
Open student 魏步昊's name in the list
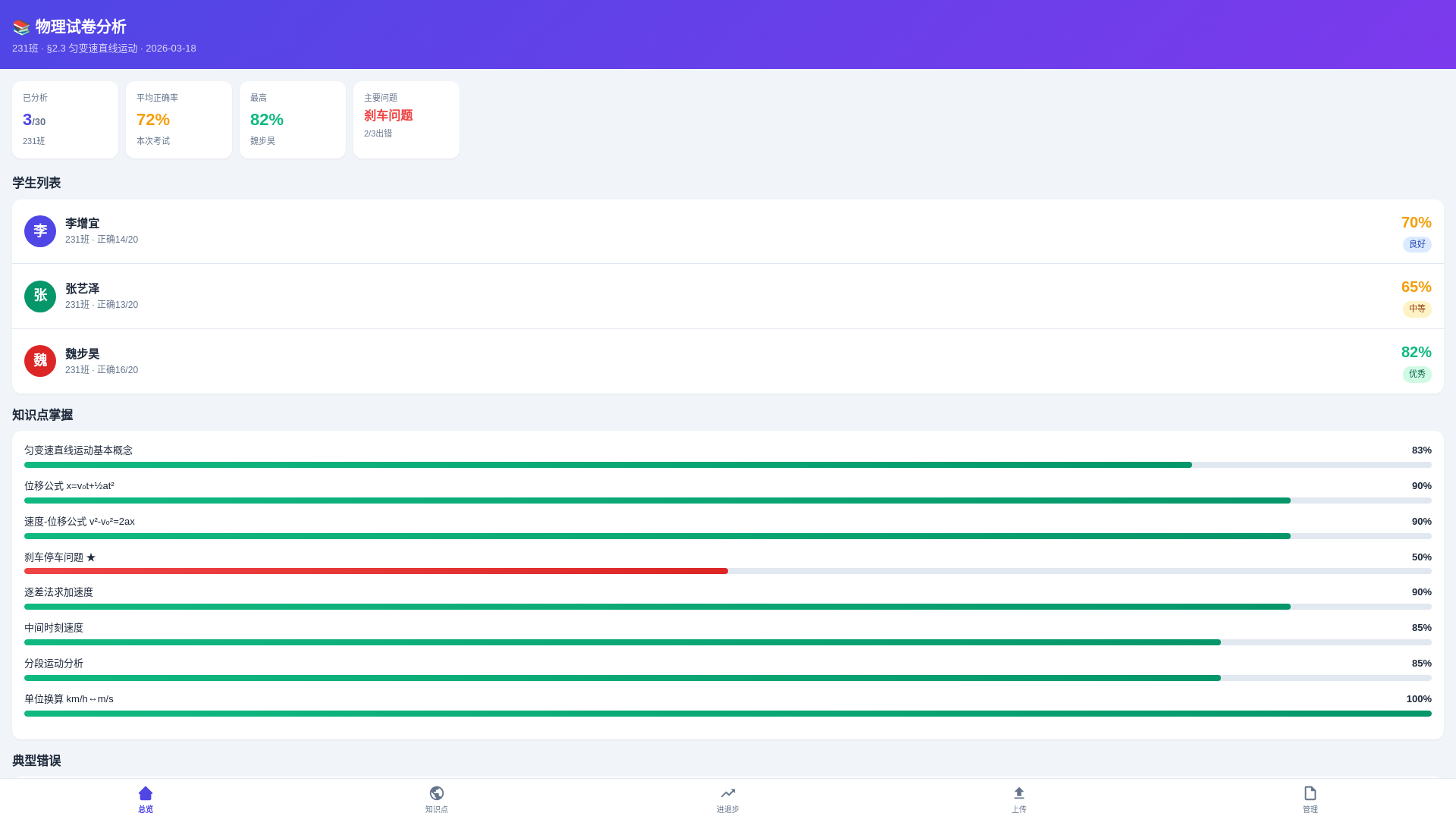pos(82,354)
